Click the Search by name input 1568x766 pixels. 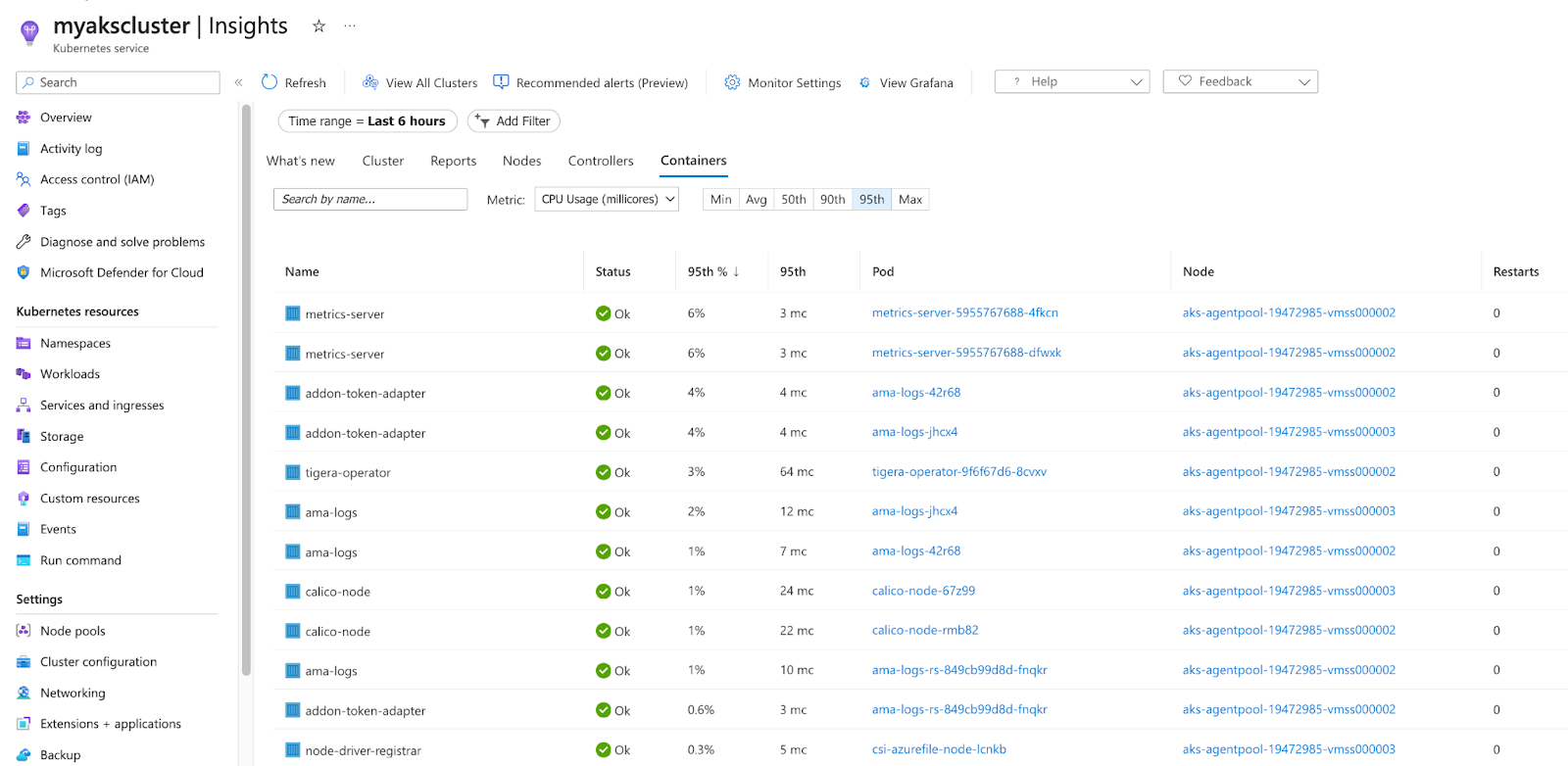370,200
